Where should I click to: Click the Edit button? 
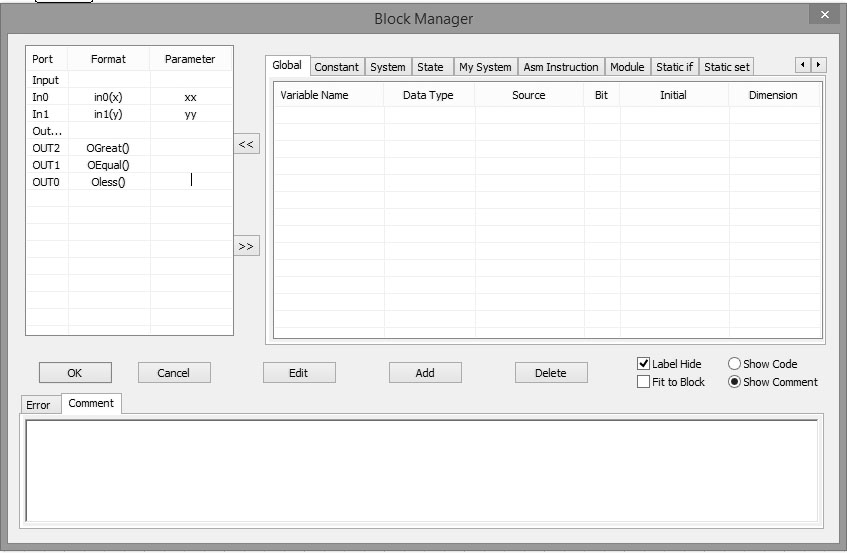pos(299,373)
